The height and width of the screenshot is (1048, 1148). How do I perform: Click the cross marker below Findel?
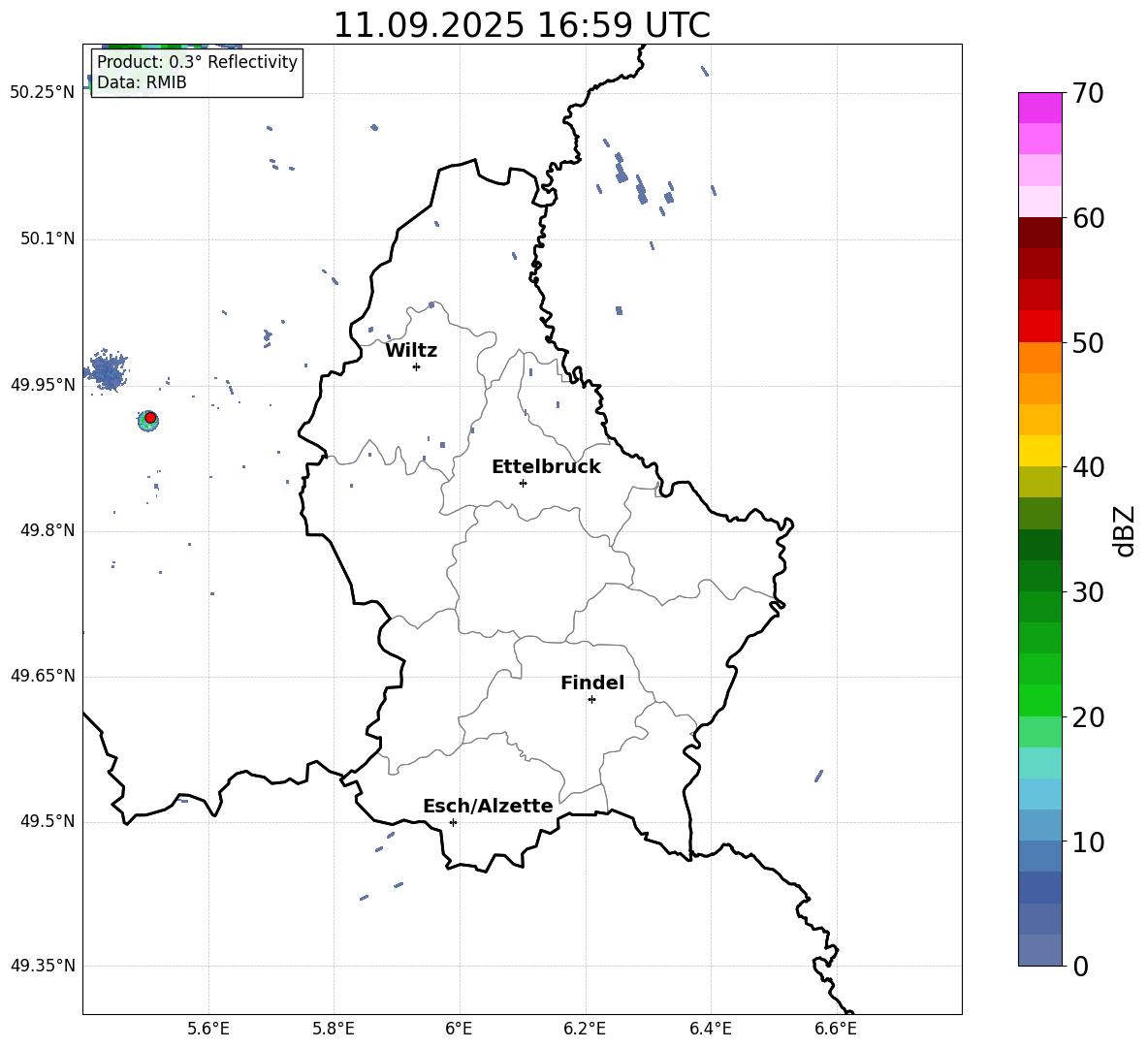coord(591,700)
